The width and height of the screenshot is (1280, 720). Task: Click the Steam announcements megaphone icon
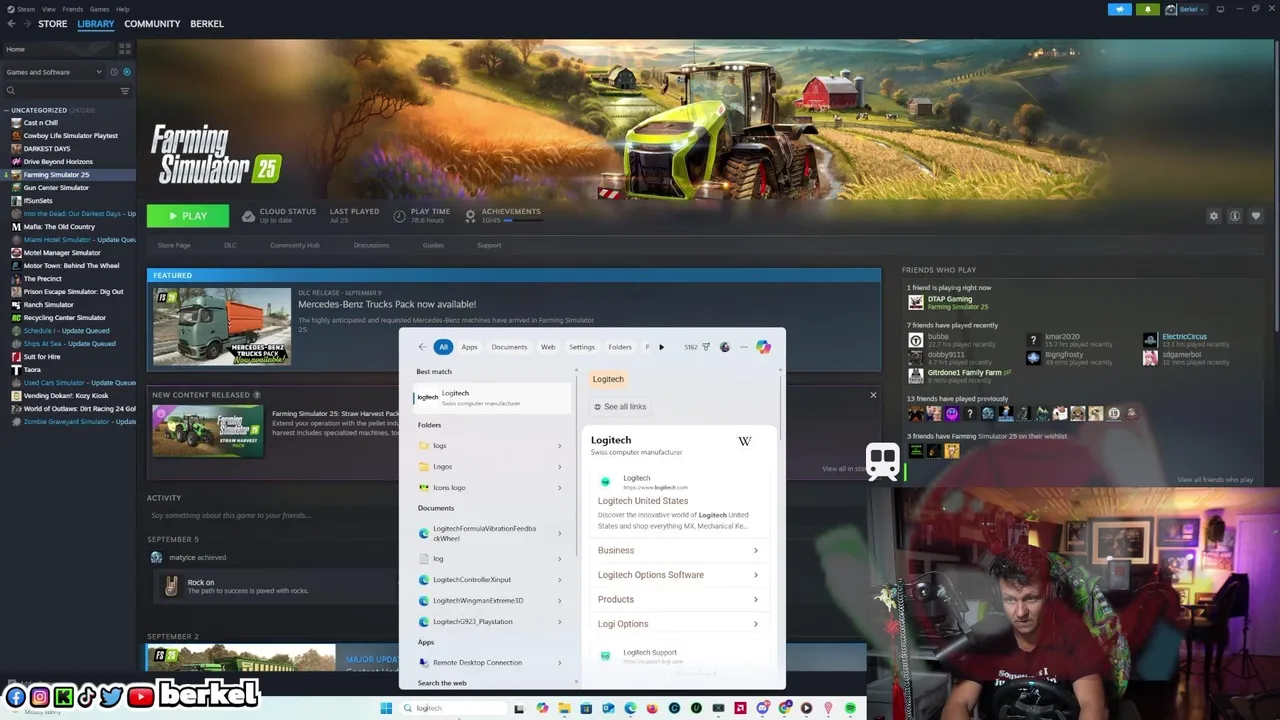point(1120,9)
